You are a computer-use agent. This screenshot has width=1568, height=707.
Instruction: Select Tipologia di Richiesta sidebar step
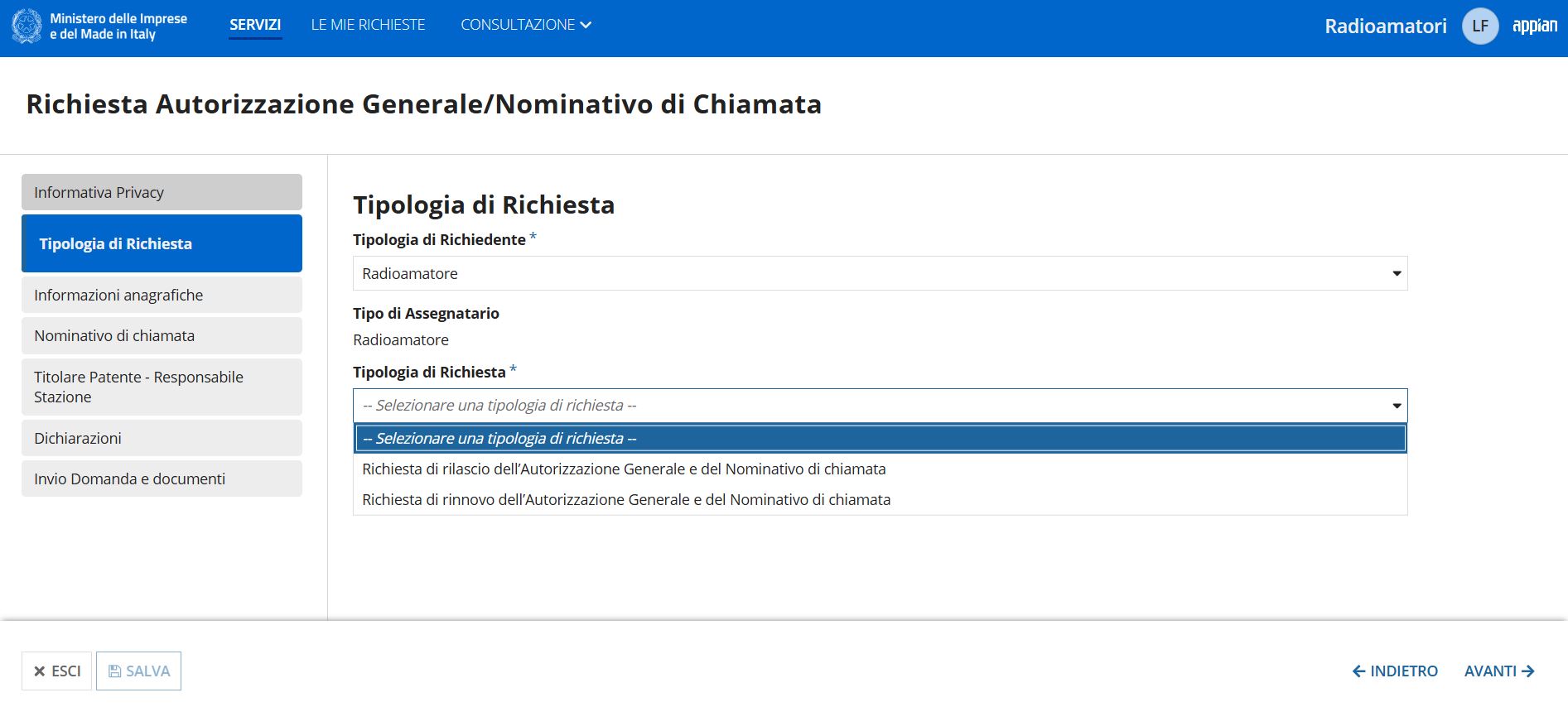click(162, 243)
